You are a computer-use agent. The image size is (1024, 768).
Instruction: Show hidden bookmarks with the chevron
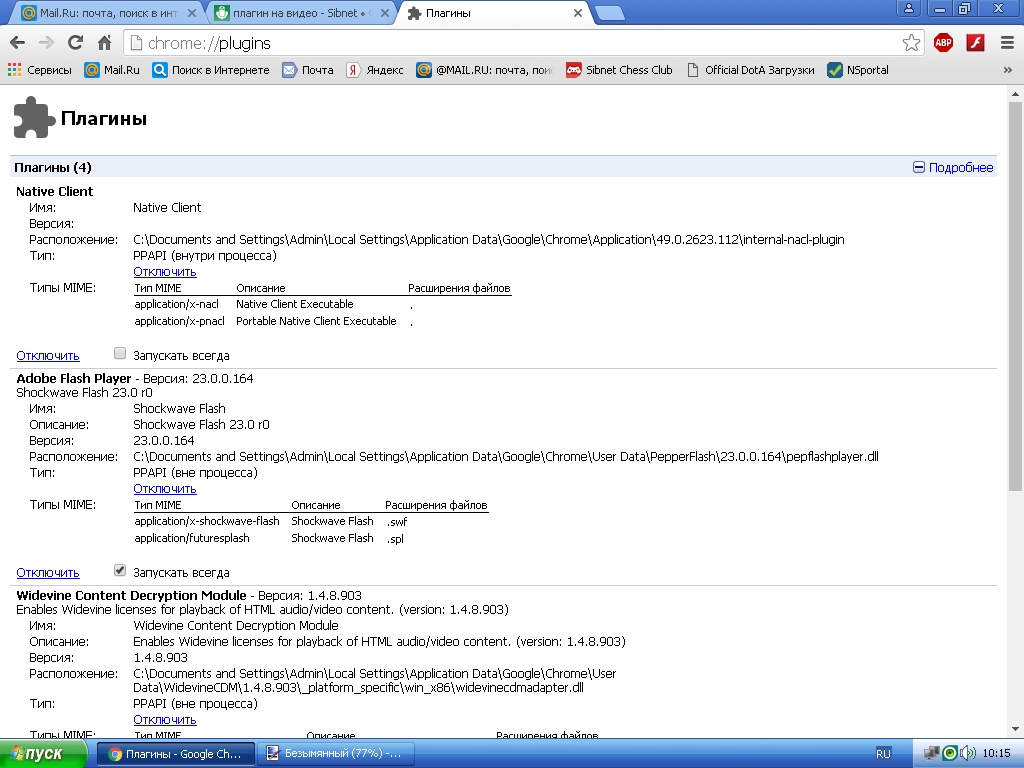tap(1008, 70)
